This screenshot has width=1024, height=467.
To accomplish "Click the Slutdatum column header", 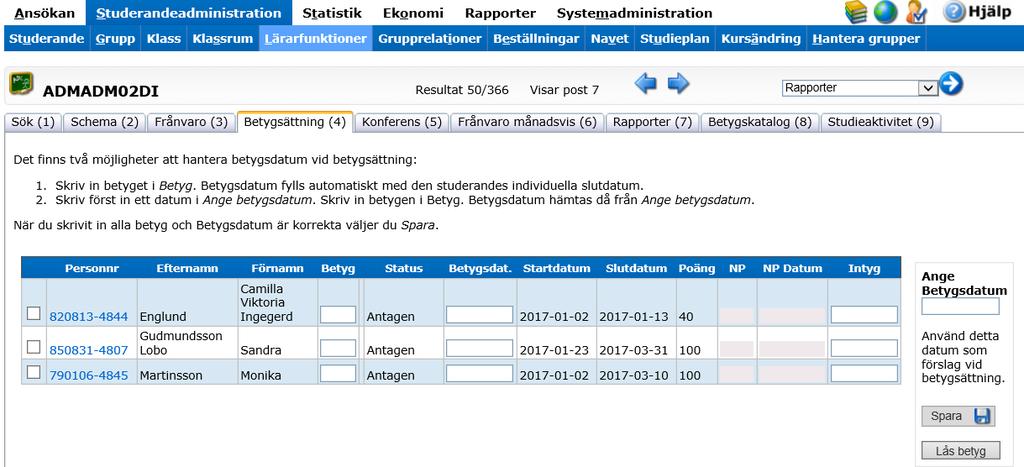I will [x=636, y=268].
